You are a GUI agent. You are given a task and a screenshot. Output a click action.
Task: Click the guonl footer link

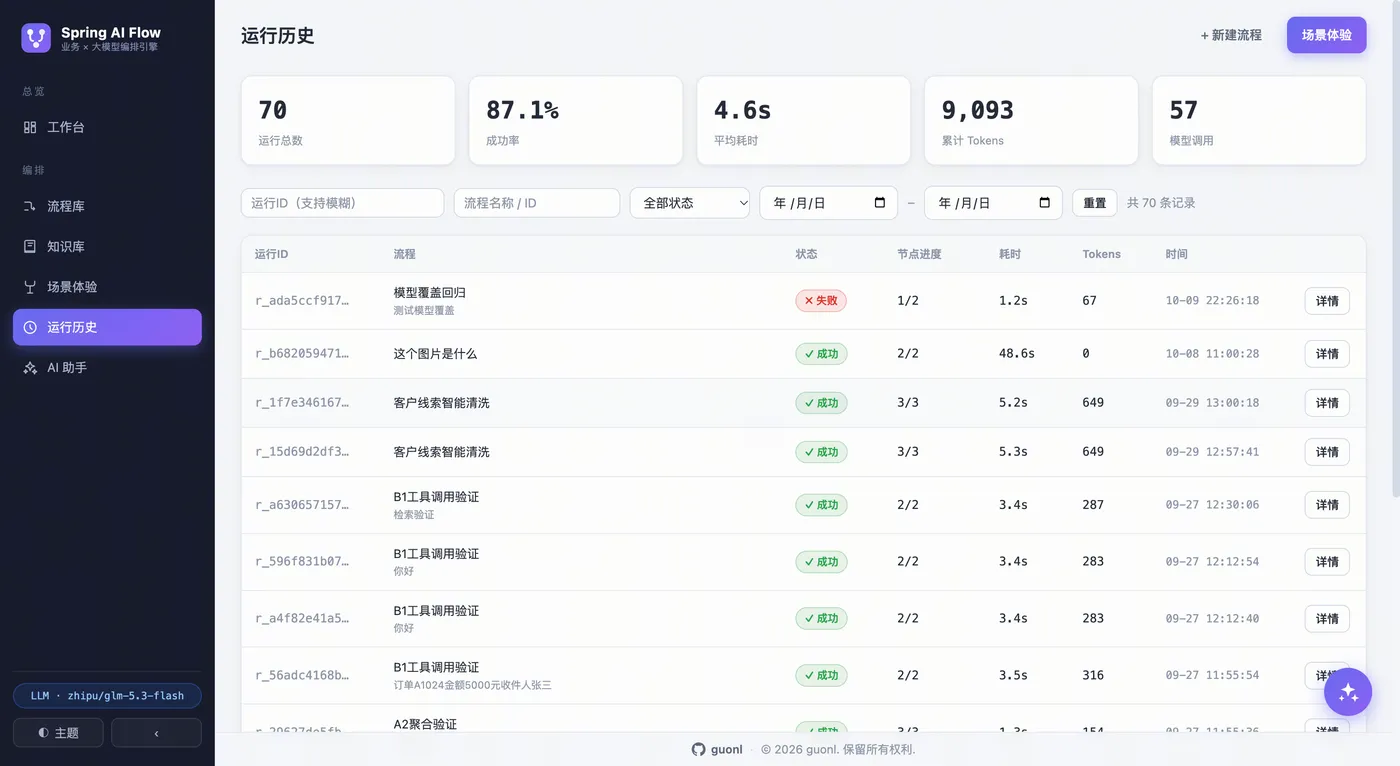point(727,749)
